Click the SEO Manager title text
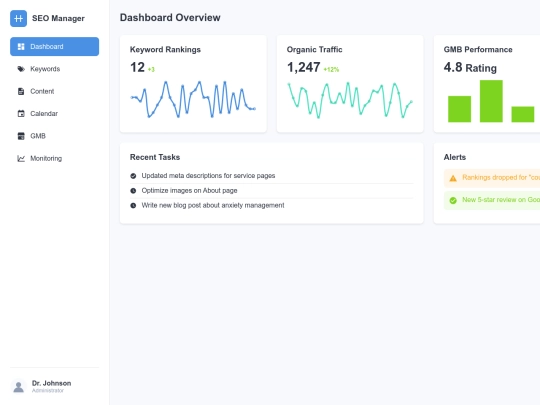The image size is (540, 405). [58, 18]
